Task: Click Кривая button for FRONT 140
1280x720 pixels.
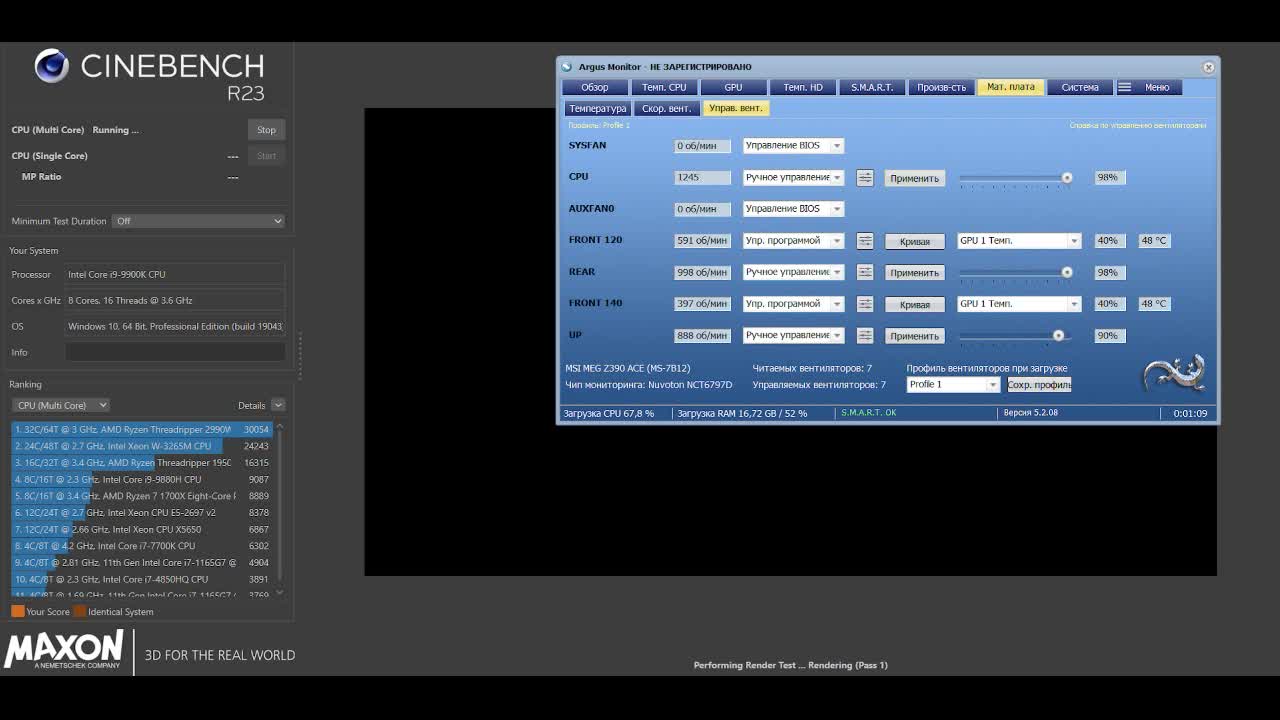Action: [x=914, y=304]
